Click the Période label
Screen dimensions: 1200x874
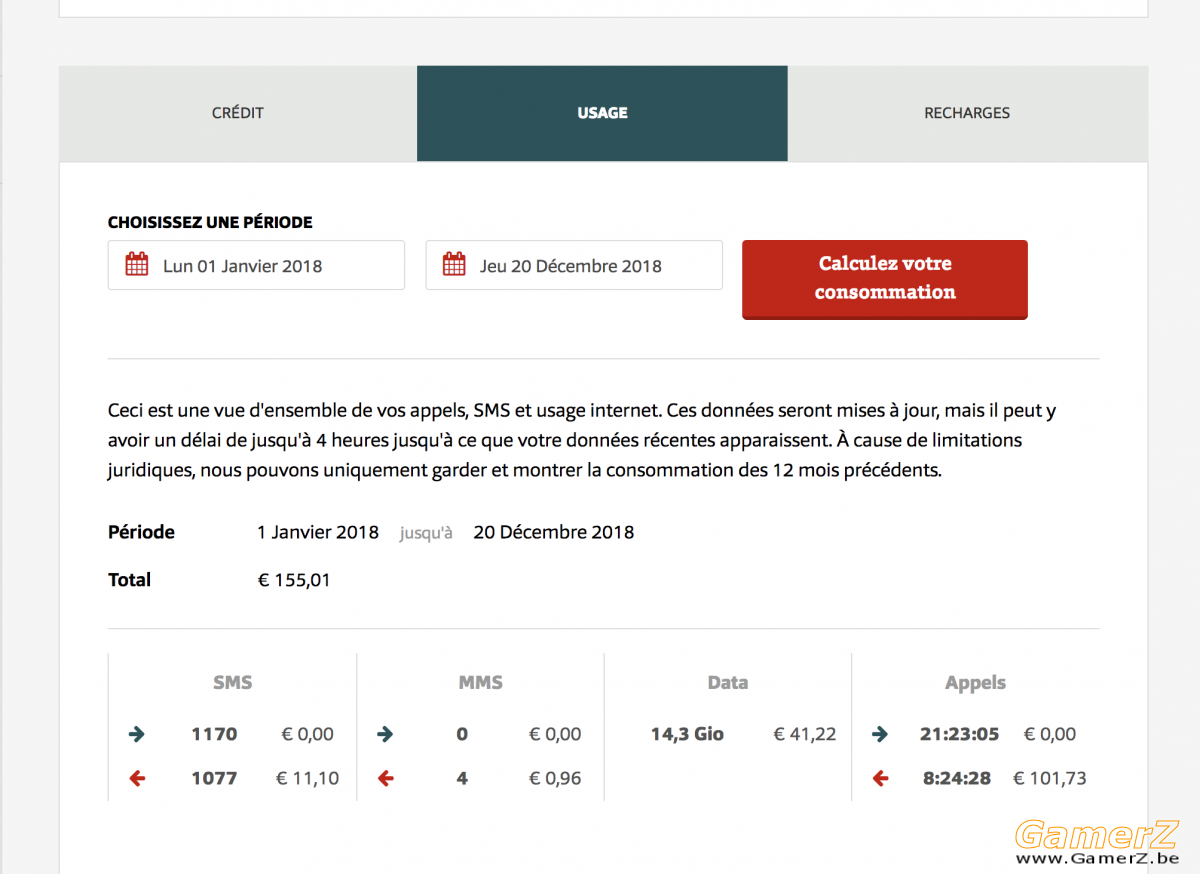coord(141,532)
